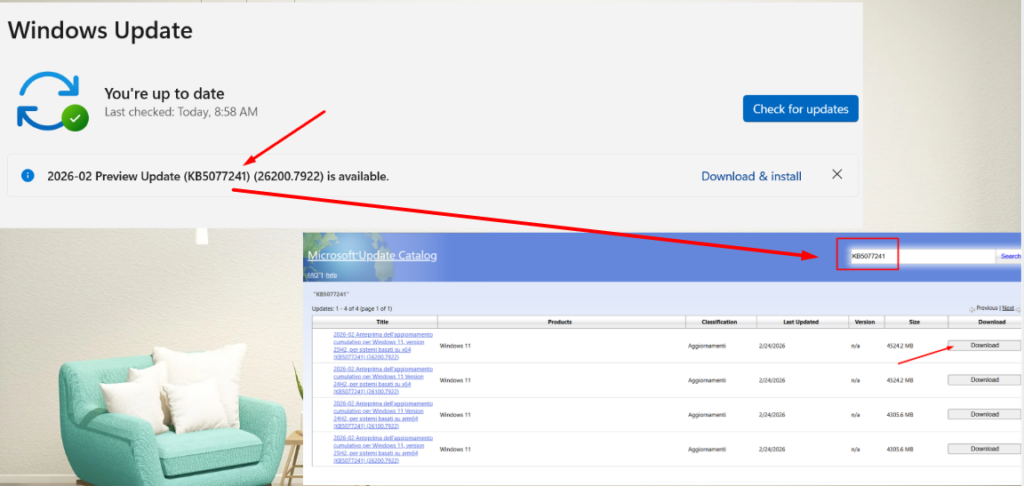Viewport: 1024px width, 486px height.
Task: Click the Previous page arrow icon
Action: (972, 308)
